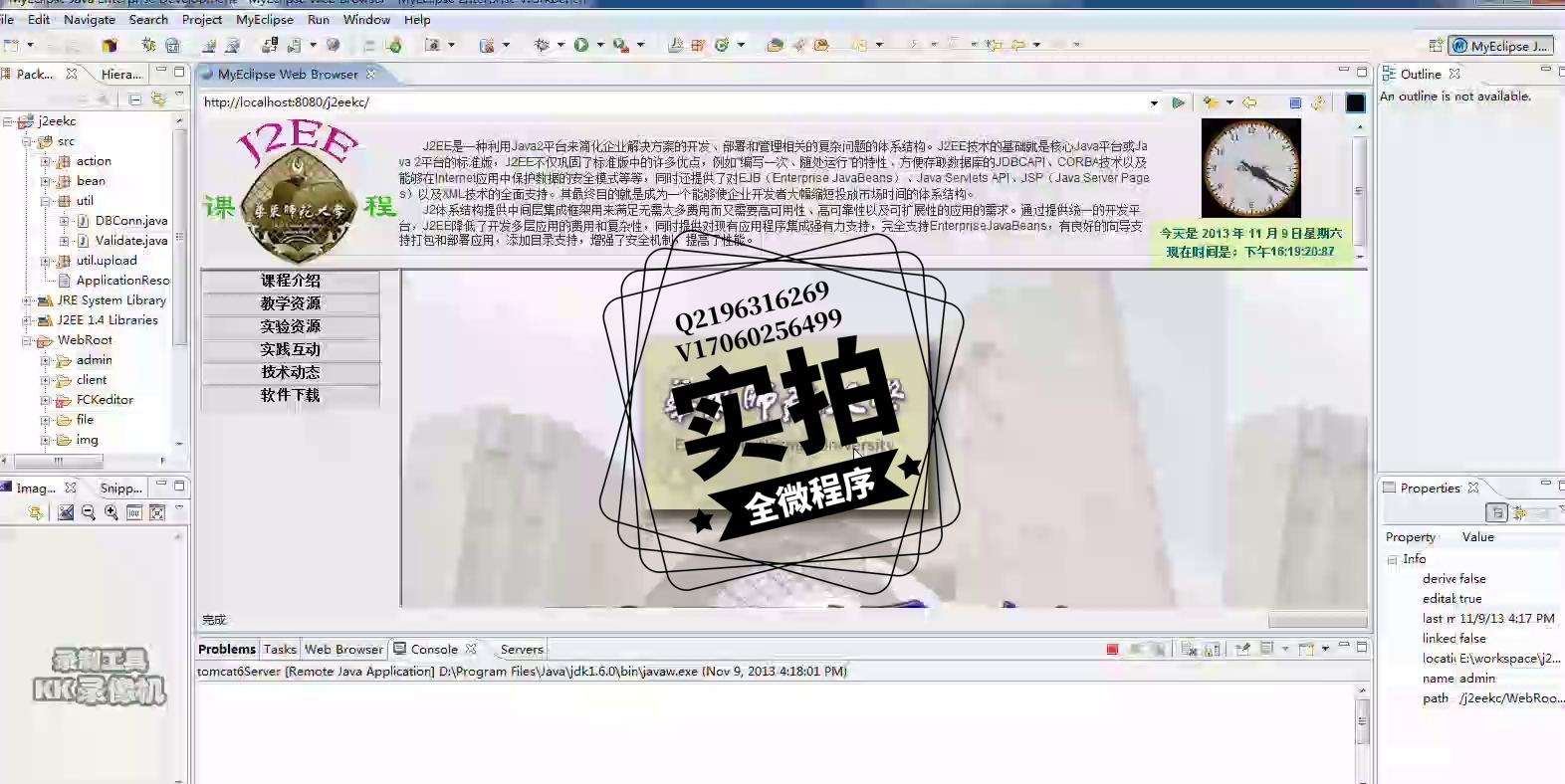
Task: Expand JRE System Library
Action: point(27,300)
